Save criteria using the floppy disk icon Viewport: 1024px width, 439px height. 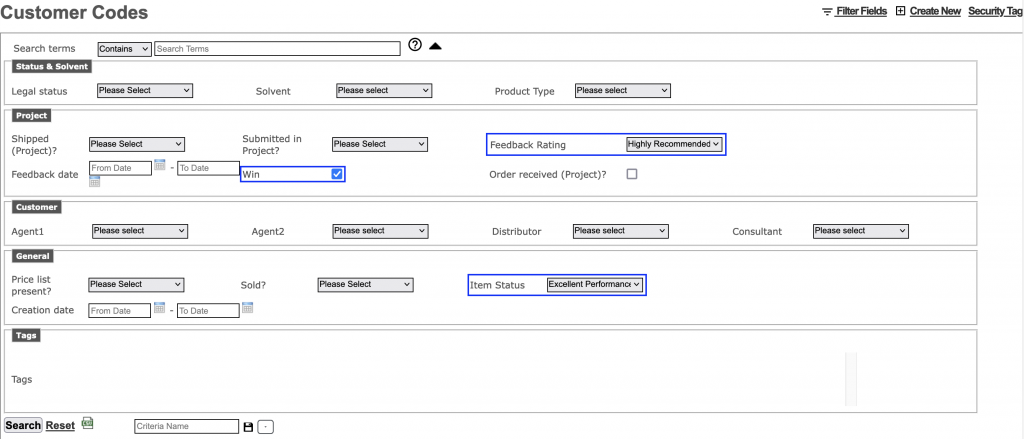pos(248,427)
